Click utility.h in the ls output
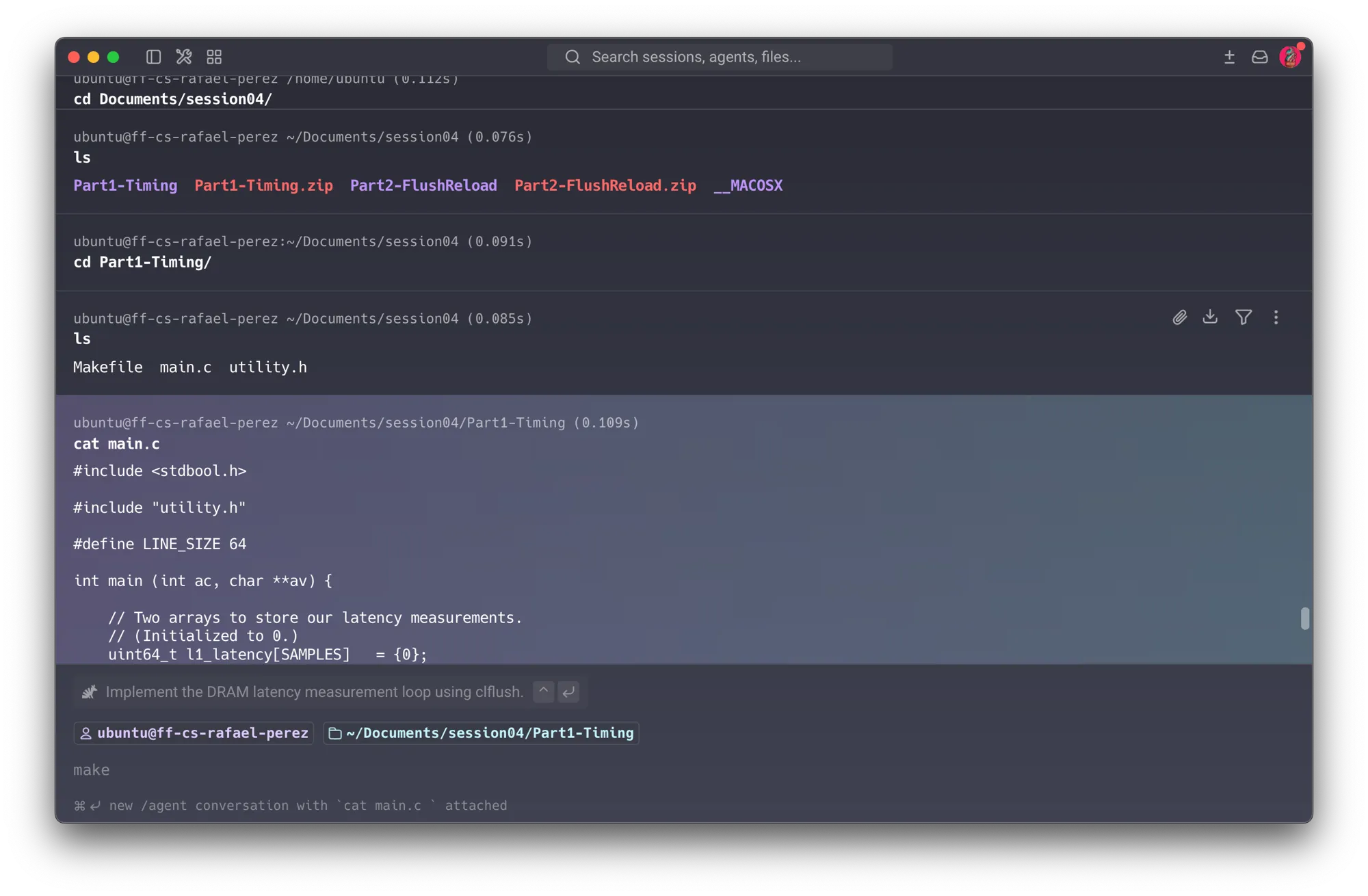This screenshot has height=896, width=1368. tap(267, 367)
